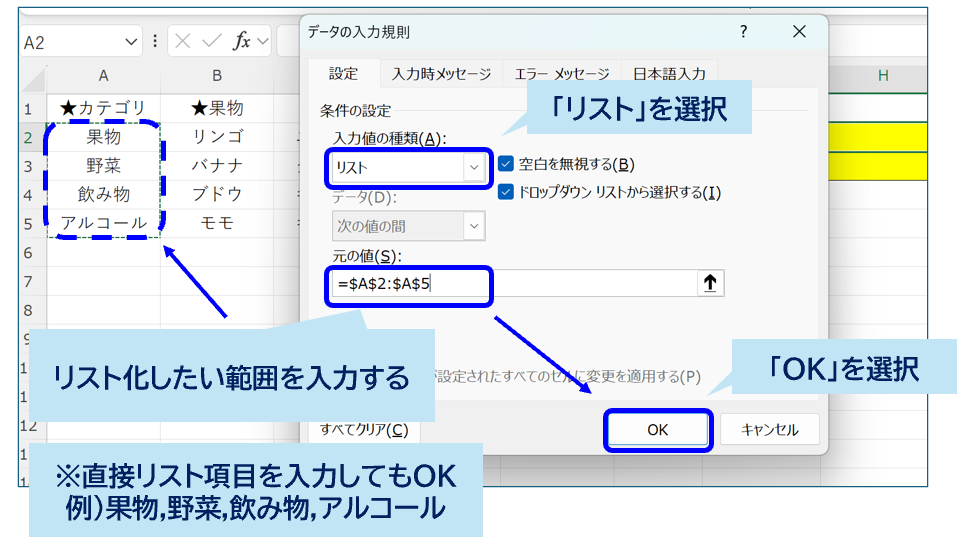Click cell 野菜

click(x=103, y=166)
